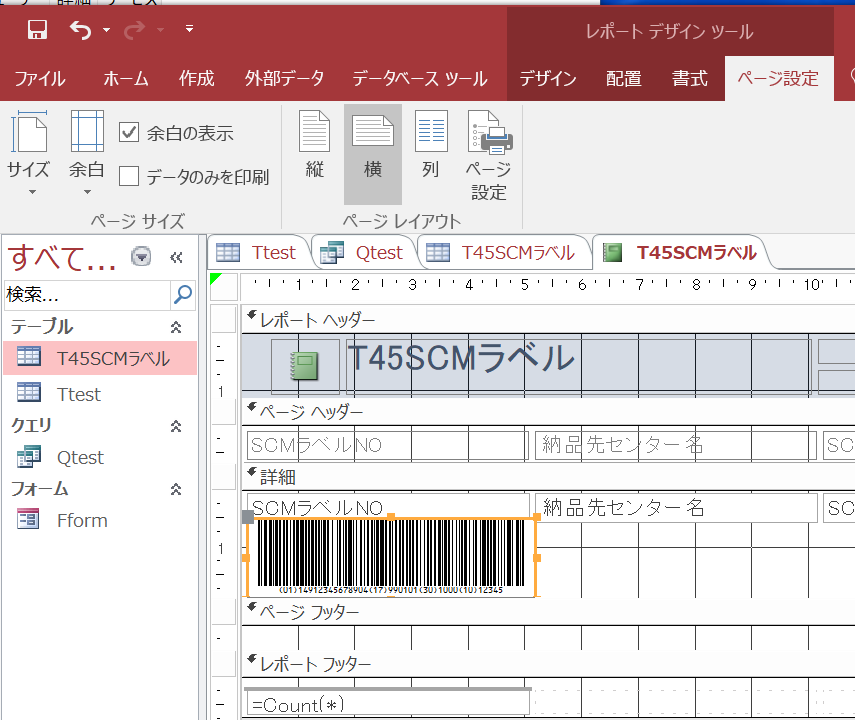The image size is (855, 720).
Task: Switch to the ホーム ribbon tab
Action: [x=125, y=79]
